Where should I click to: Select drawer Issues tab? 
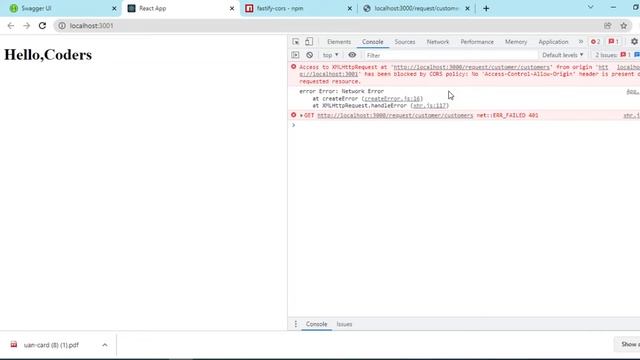[344, 324]
